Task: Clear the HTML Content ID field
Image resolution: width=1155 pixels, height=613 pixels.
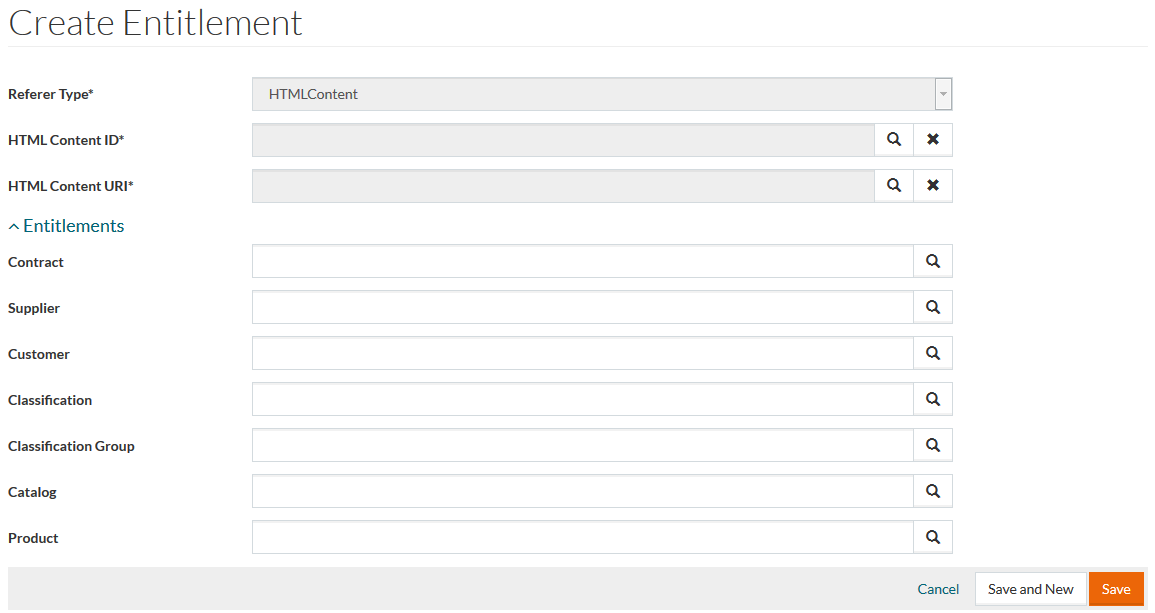Action: pos(933,140)
